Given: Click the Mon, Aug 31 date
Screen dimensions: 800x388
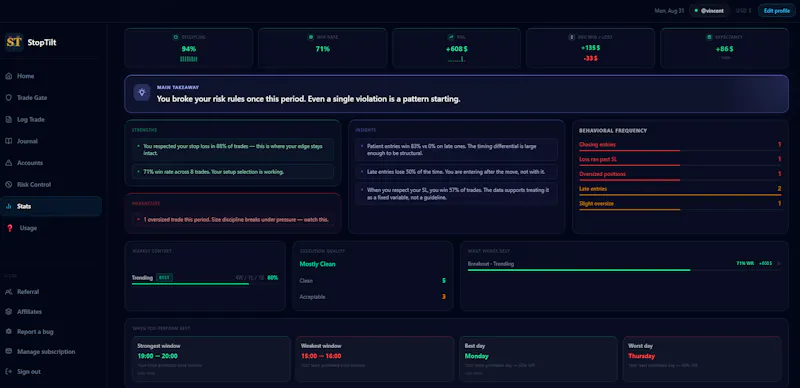Looking at the screenshot, I should tap(669, 10).
